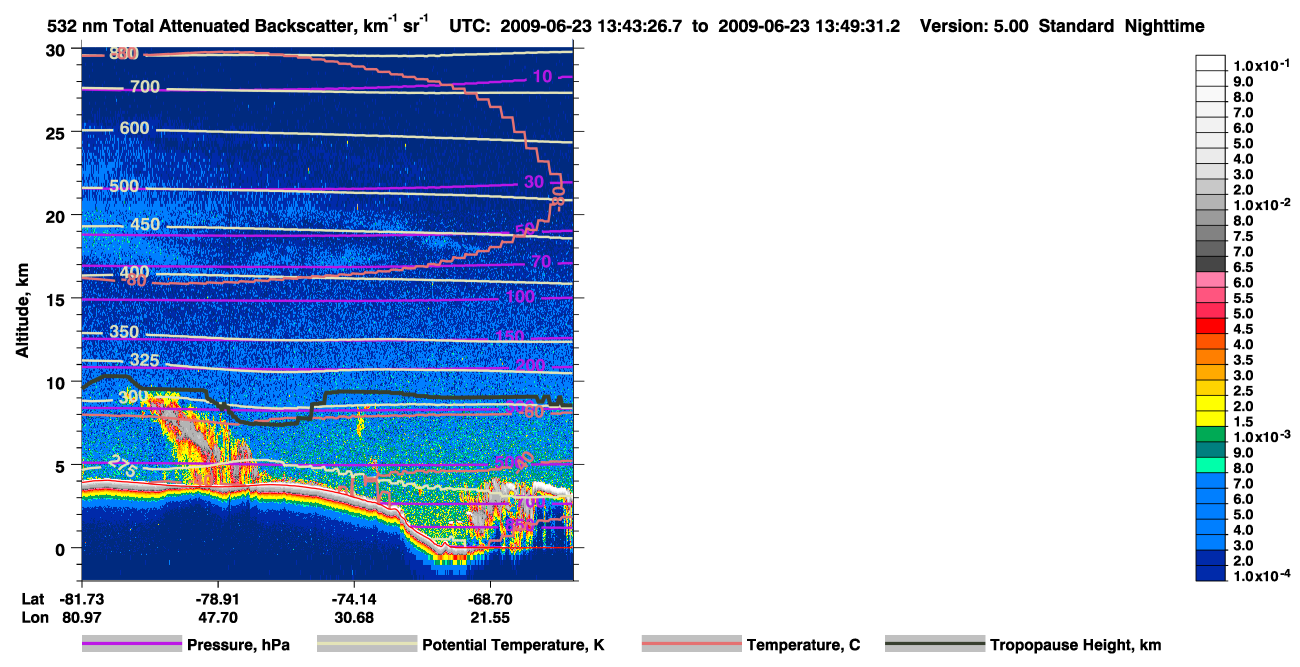Image resolution: width=1300 pixels, height=667 pixels.
Task: Click the purple line sample for Pressure legend
Action: click(x=131, y=645)
